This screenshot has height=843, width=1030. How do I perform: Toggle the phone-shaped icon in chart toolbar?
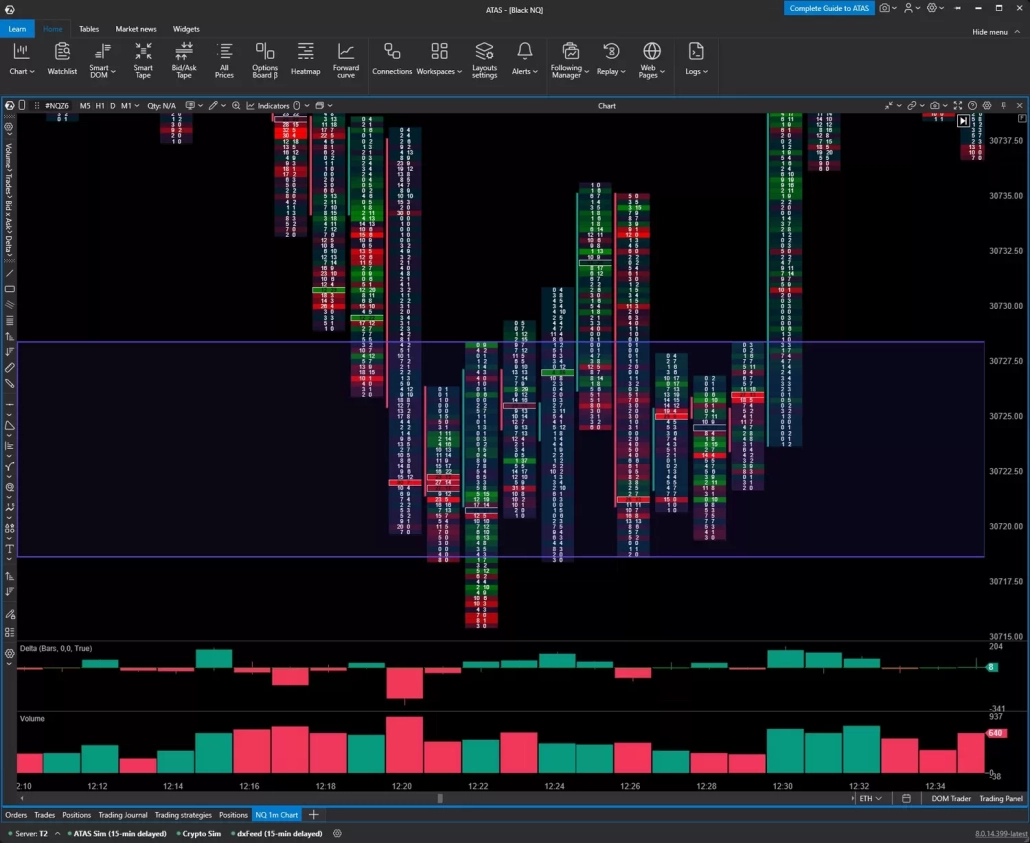point(22,105)
